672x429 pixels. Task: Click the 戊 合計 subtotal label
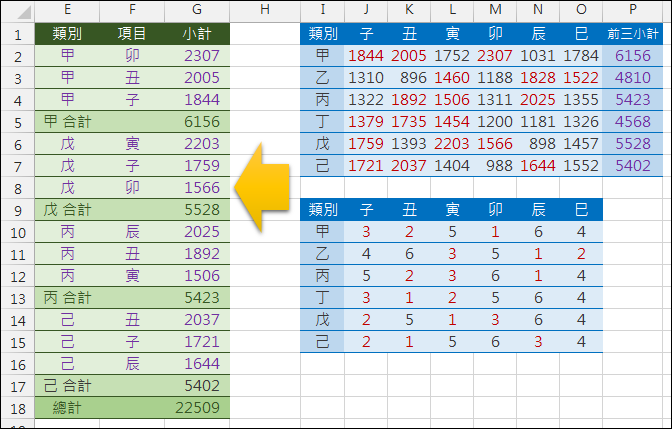(x=67, y=210)
